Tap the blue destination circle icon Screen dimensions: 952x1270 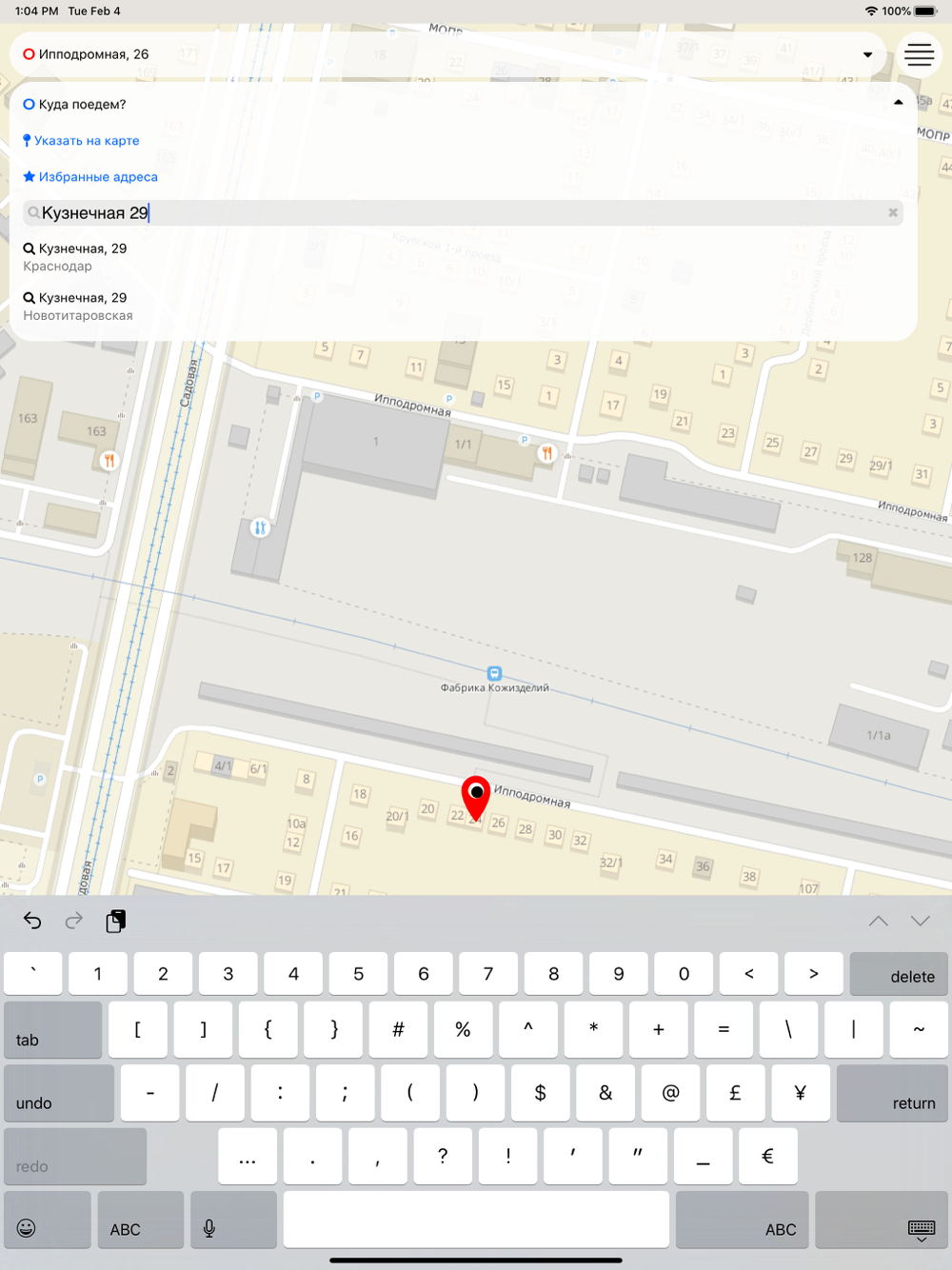click(29, 105)
